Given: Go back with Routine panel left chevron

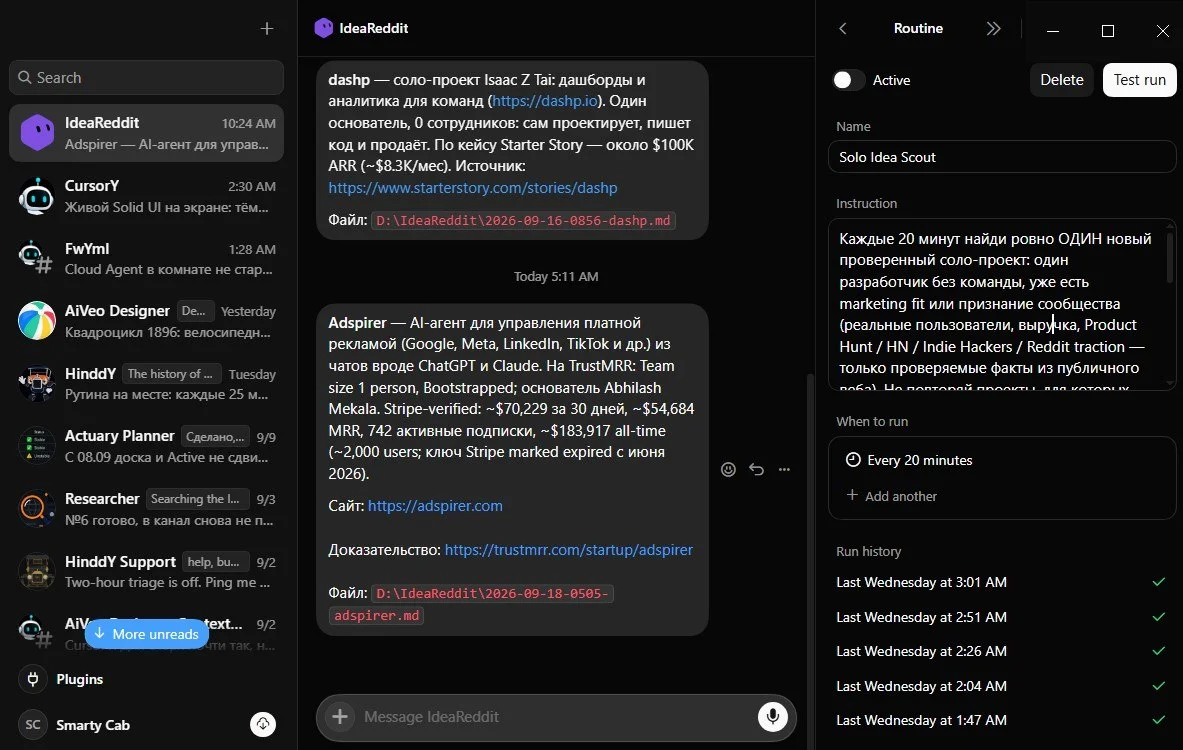Looking at the screenshot, I should (843, 29).
